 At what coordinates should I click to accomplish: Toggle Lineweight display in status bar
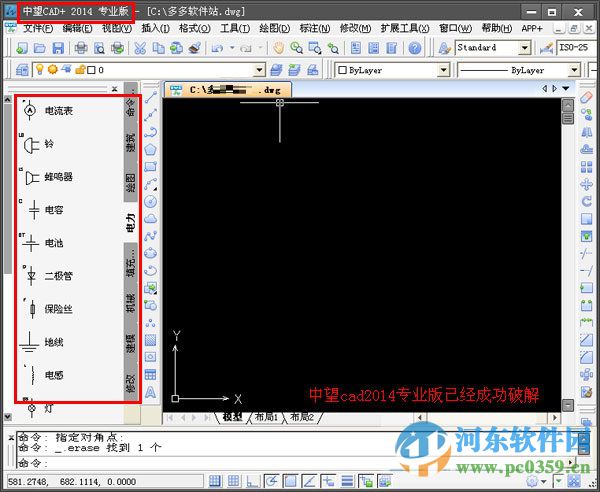(x=347, y=481)
